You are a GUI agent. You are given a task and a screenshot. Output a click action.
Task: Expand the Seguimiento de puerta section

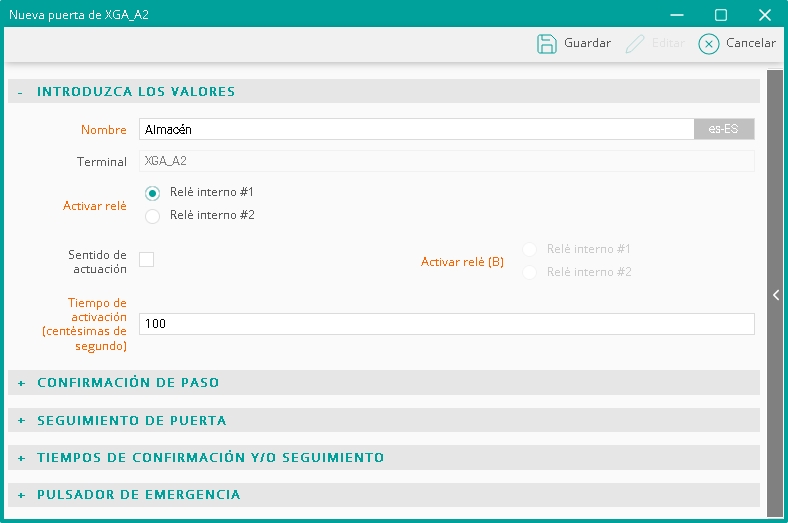383,420
